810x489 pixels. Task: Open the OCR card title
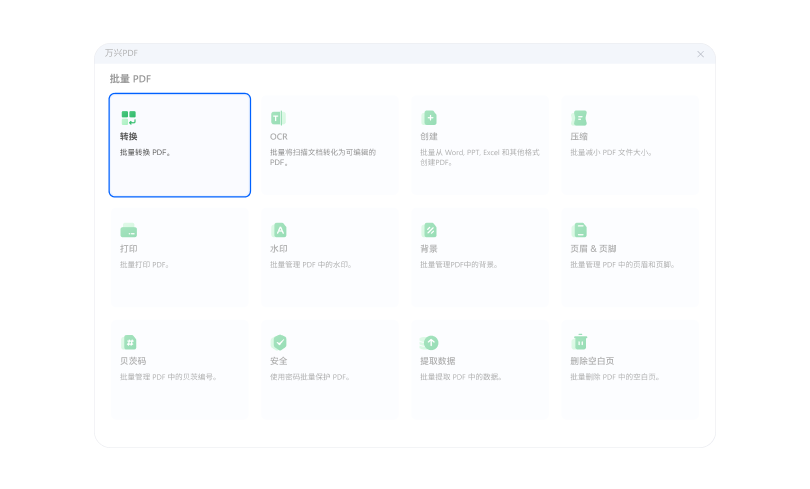278,136
